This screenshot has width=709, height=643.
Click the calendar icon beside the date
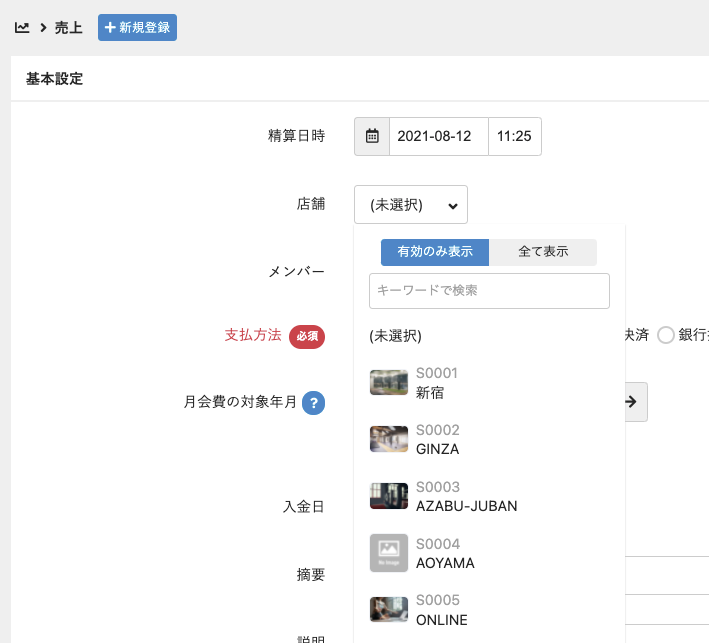click(372, 137)
